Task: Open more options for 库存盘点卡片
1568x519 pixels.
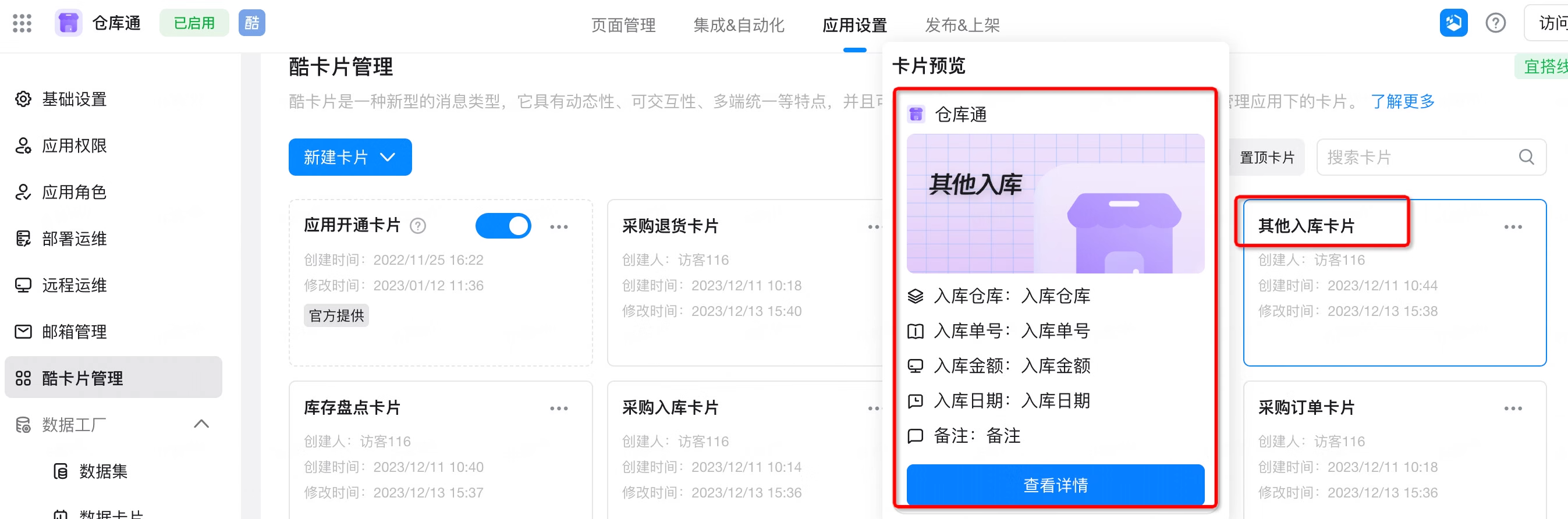Action: click(x=559, y=408)
